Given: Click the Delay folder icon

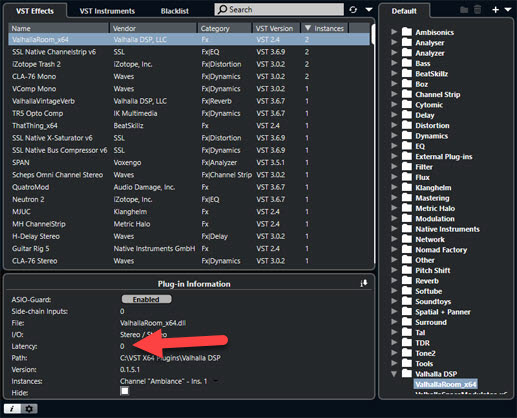Looking at the screenshot, I should point(407,115).
